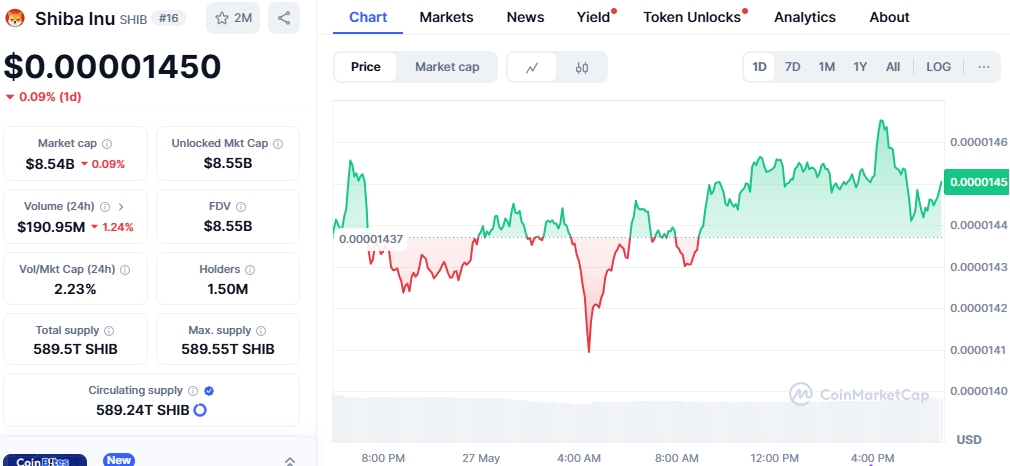This screenshot has height=466, width=1010.
Task: Open the Markets tab
Action: point(446,17)
